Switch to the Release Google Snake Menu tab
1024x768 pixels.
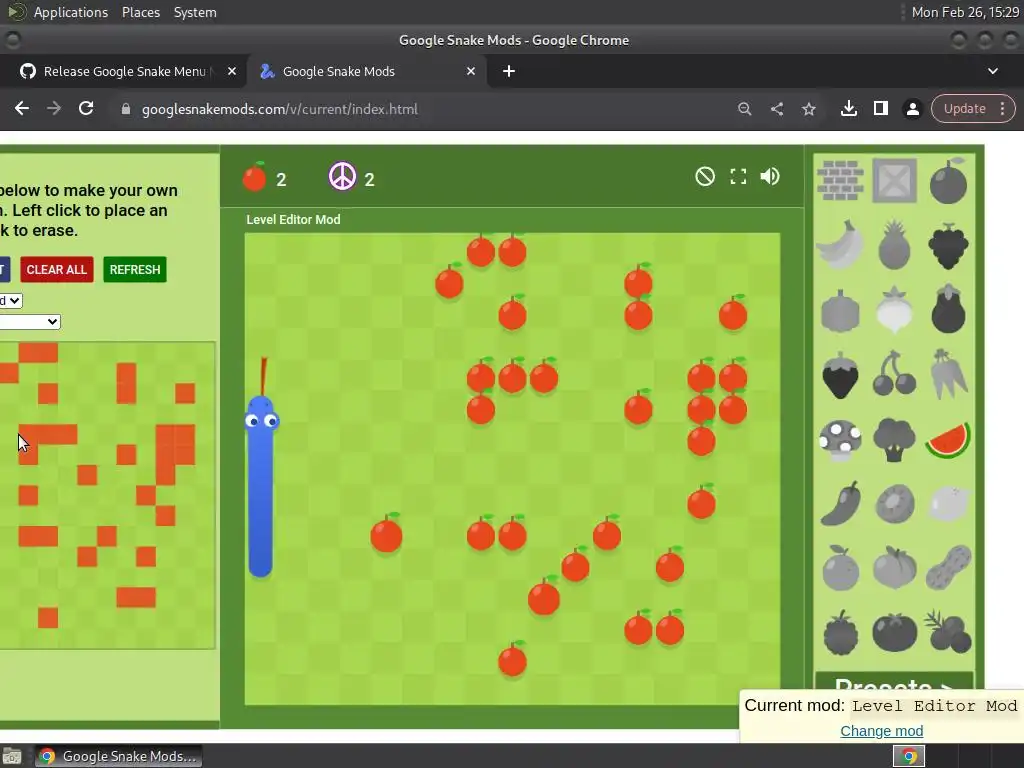(123, 71)
